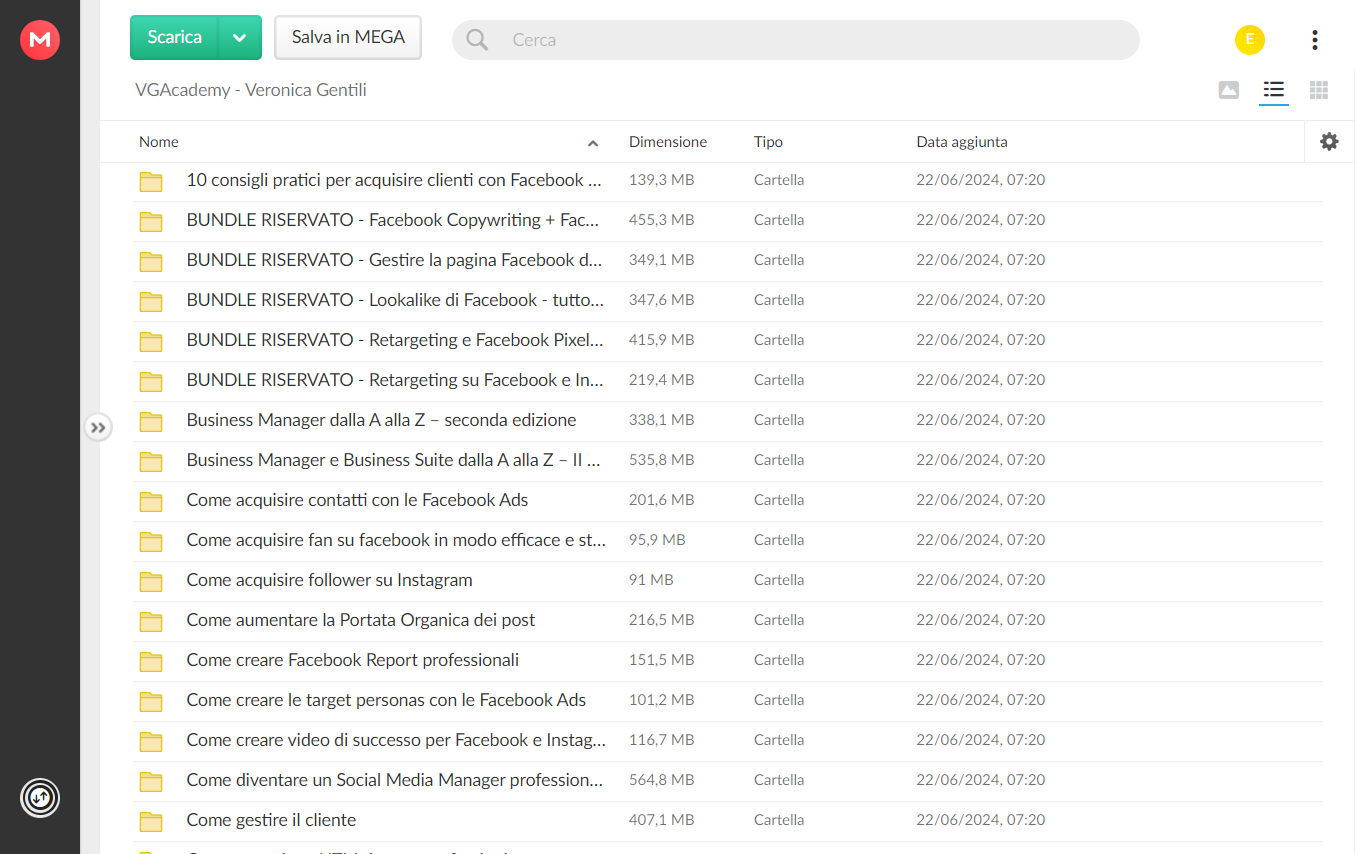Click the yellow E account avatar
The height and width of the screenshot is (854, 1355).
1249,40
